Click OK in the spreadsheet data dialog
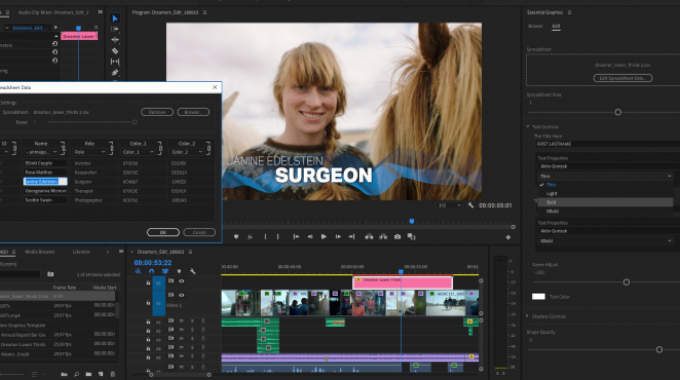 (163, 233)
